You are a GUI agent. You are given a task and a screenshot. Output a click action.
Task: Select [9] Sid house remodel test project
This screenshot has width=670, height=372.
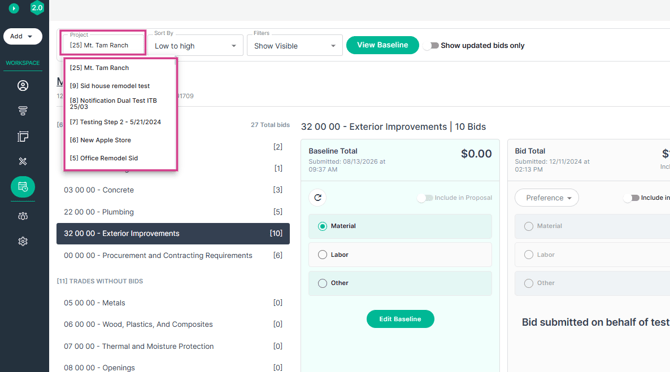tap(120, 86)
